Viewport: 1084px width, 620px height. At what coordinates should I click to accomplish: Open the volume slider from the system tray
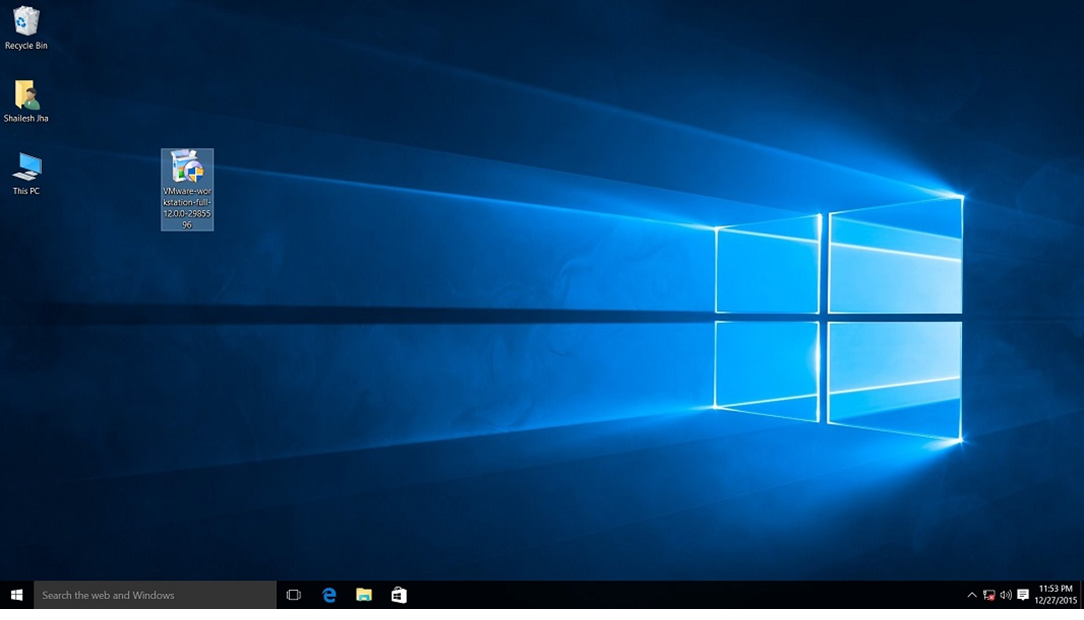(1005, 594)
